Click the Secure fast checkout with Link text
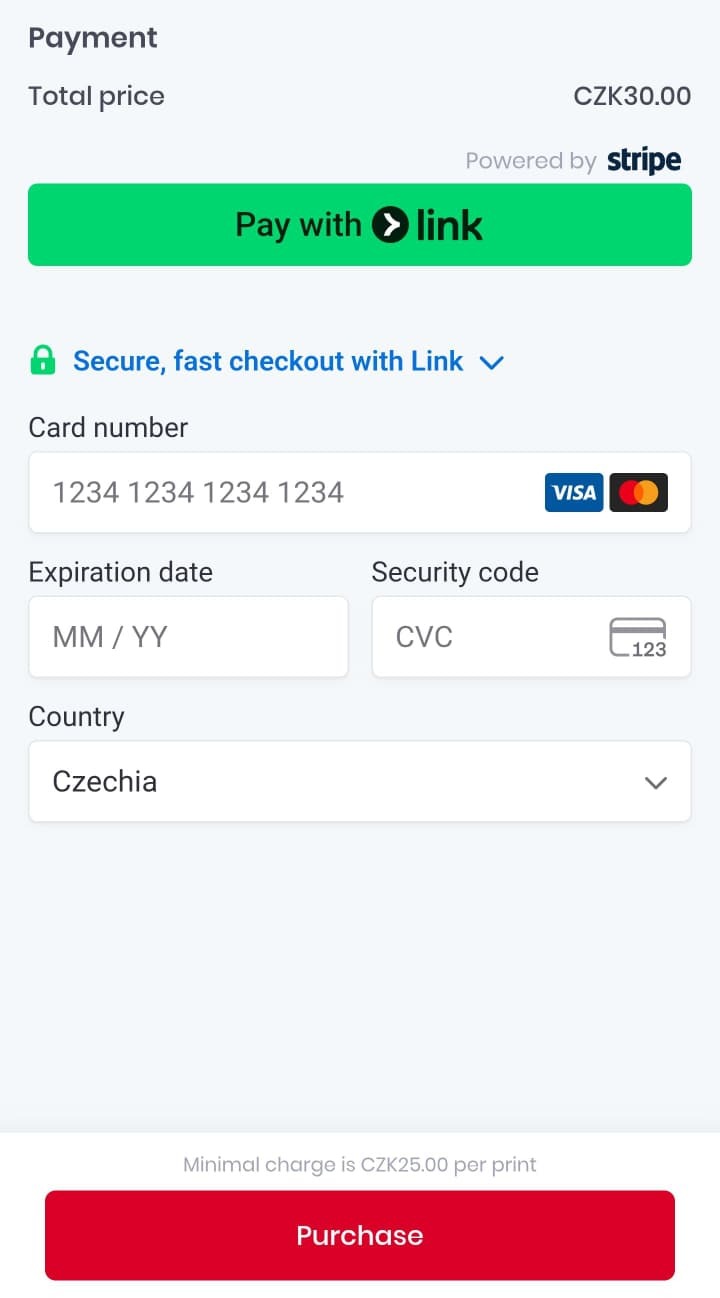Screen dimensions: 720x1298 [267, 361]
